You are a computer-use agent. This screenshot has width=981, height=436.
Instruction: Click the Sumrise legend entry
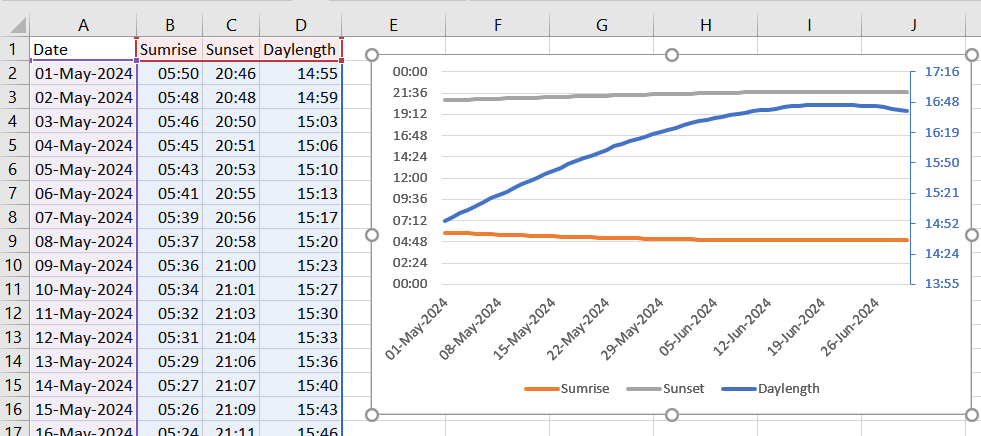(x=569, y=388)
